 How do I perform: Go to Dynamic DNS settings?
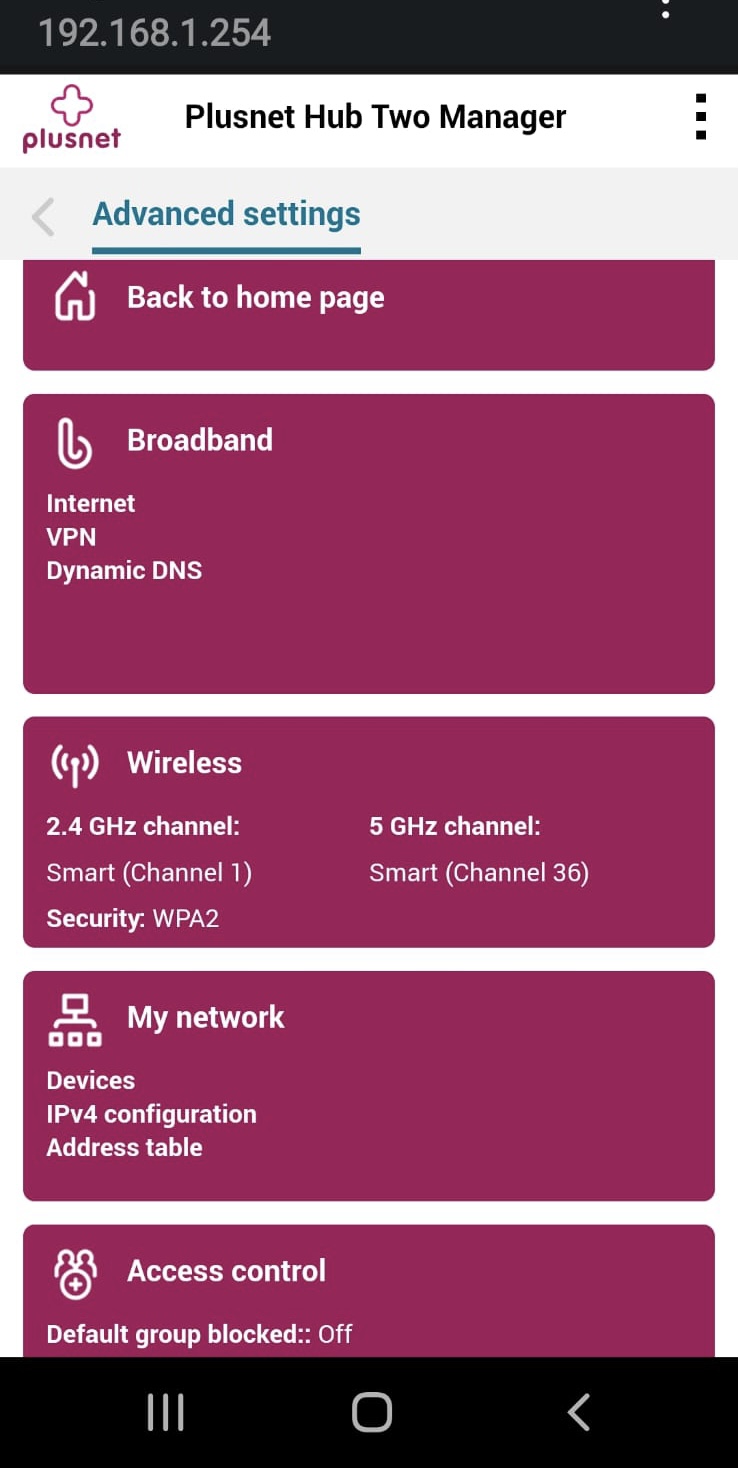[x=124, y=571]
